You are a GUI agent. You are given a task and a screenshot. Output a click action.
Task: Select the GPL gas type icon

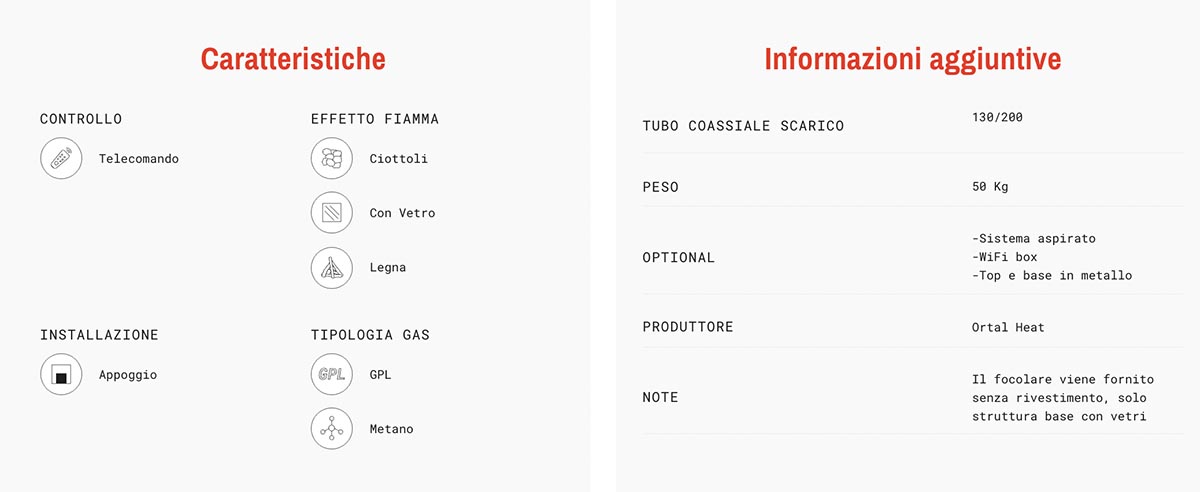(x=332, y=375)
